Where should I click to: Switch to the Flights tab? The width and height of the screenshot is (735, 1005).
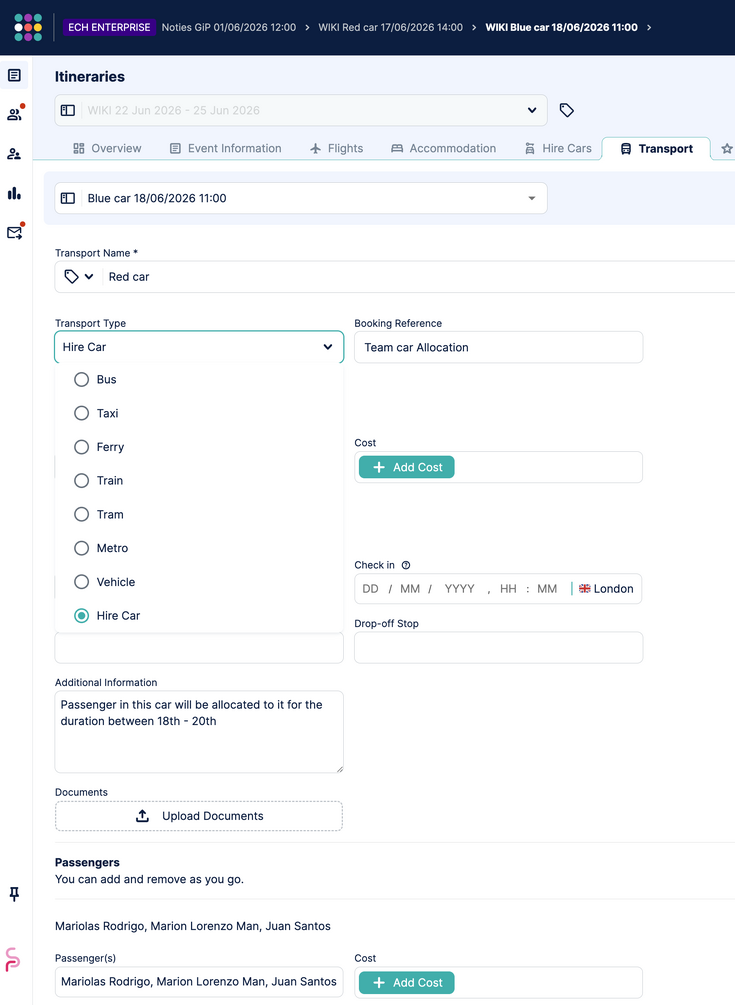(x=336, y=148)
